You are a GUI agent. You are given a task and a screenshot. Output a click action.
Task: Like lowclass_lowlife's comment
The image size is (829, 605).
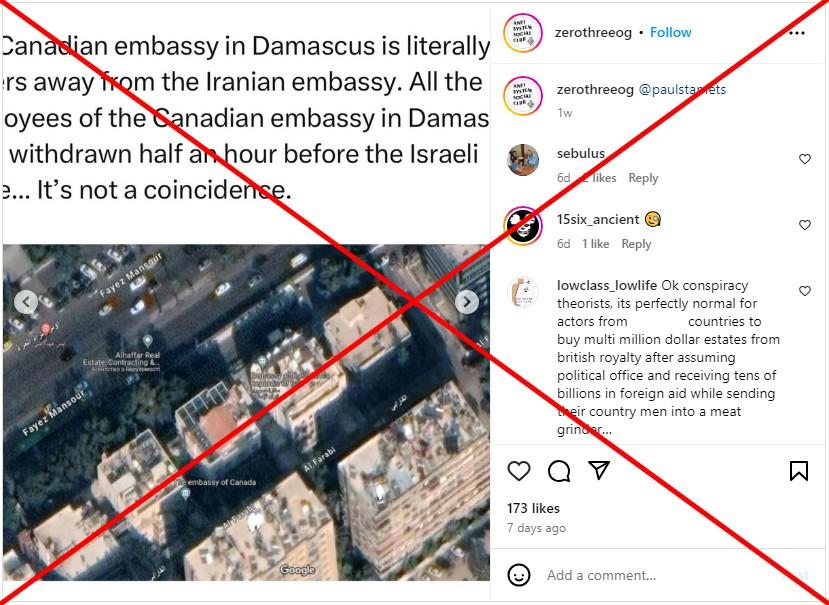(x=805, y=291)
